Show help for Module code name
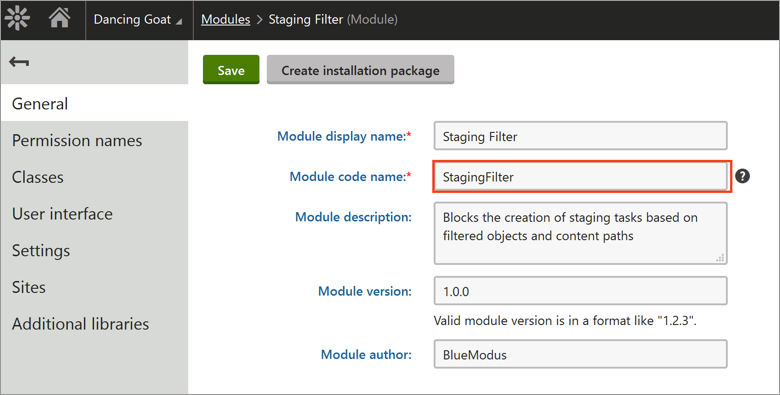Screen dimensions: 780x395 pos(742,176)
